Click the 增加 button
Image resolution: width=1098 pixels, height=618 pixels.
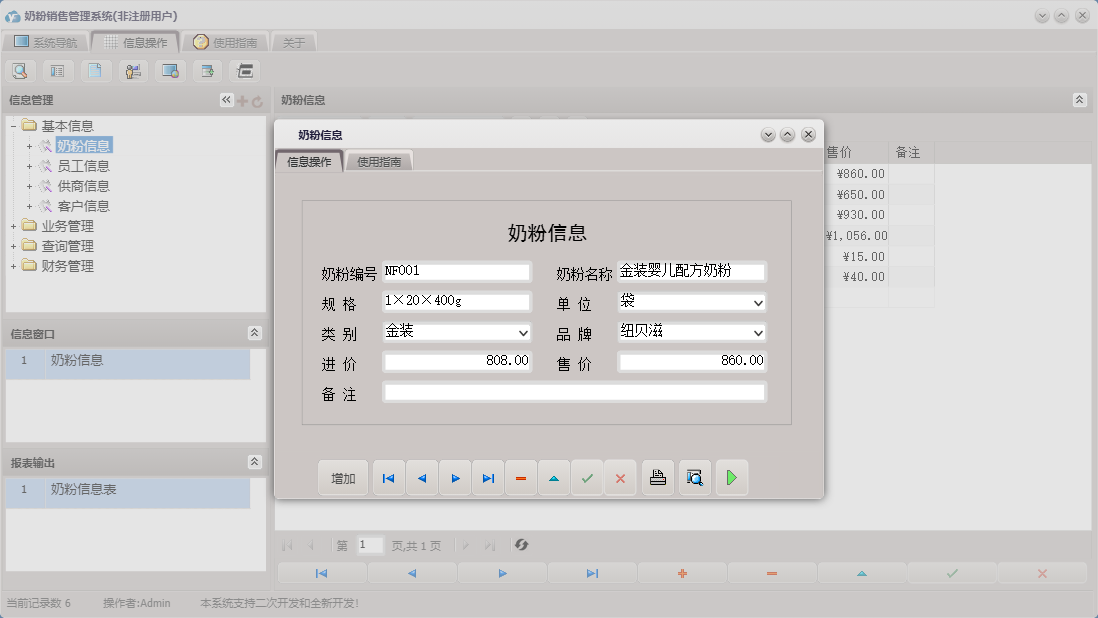[x=343, y=477]
